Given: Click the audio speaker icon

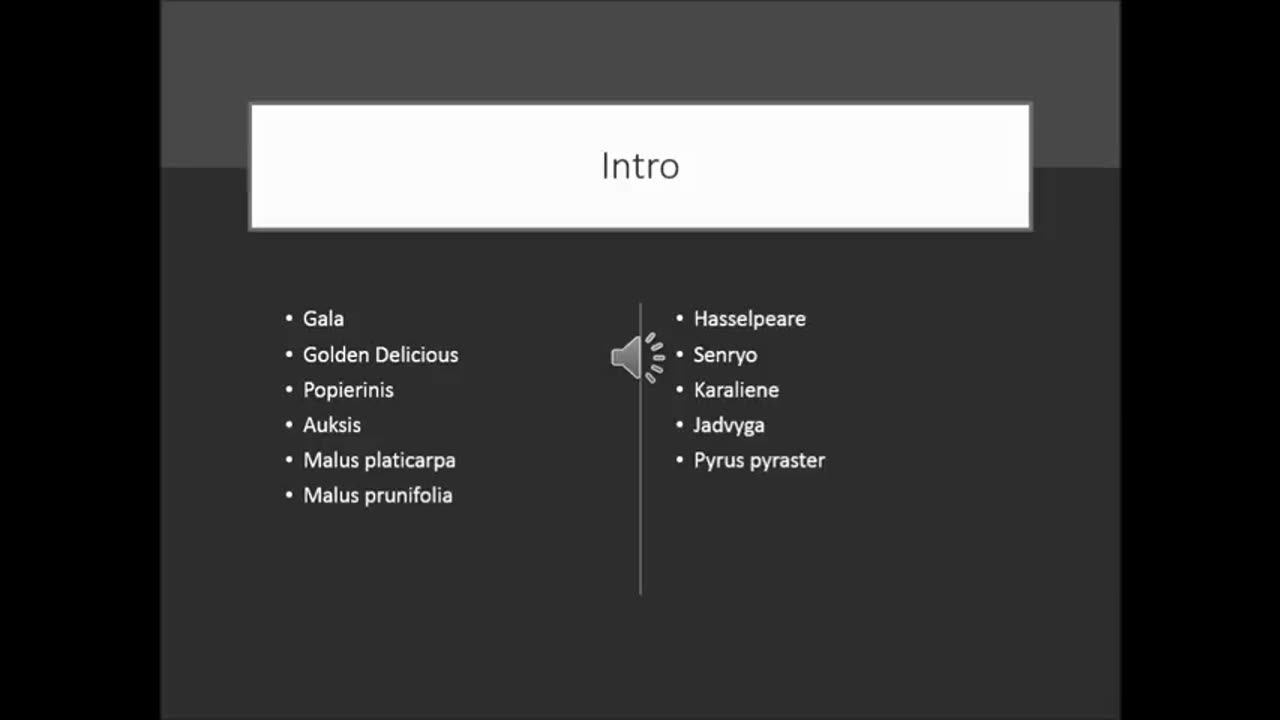Looking at the screenshot, I should click(638, 357).
